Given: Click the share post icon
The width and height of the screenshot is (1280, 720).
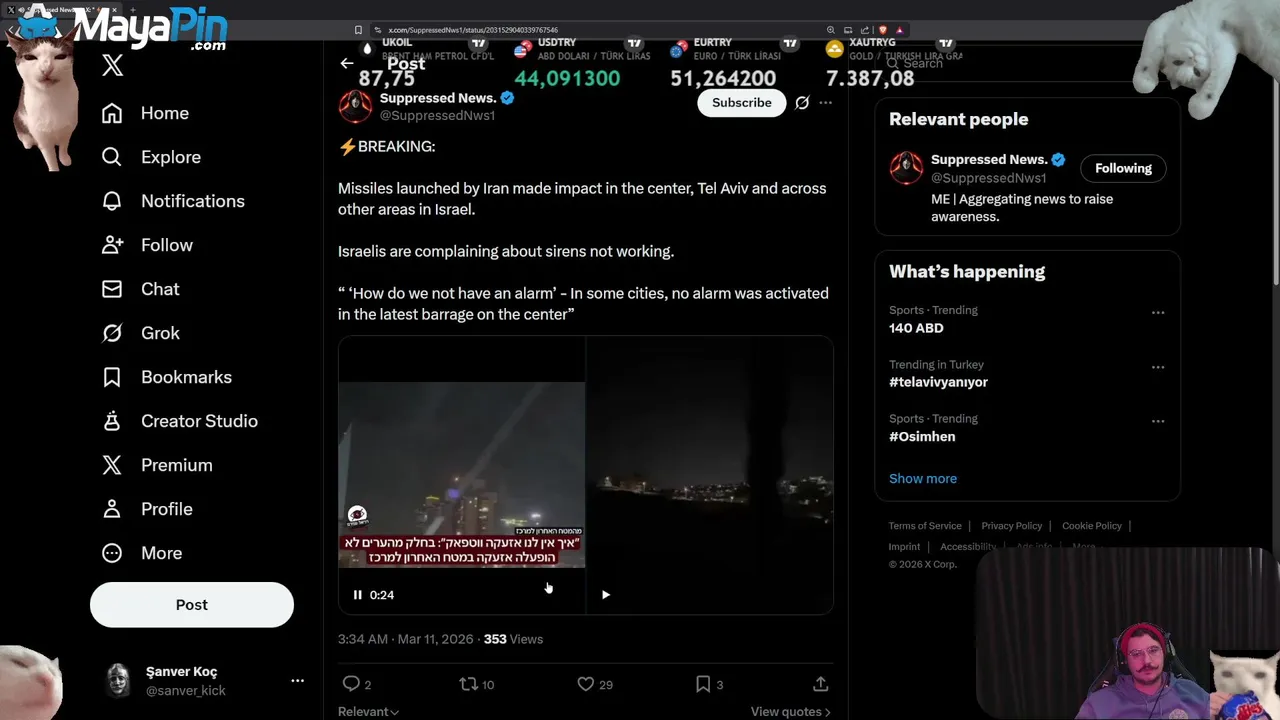Looking at the screenshot, I should (820, 684).
